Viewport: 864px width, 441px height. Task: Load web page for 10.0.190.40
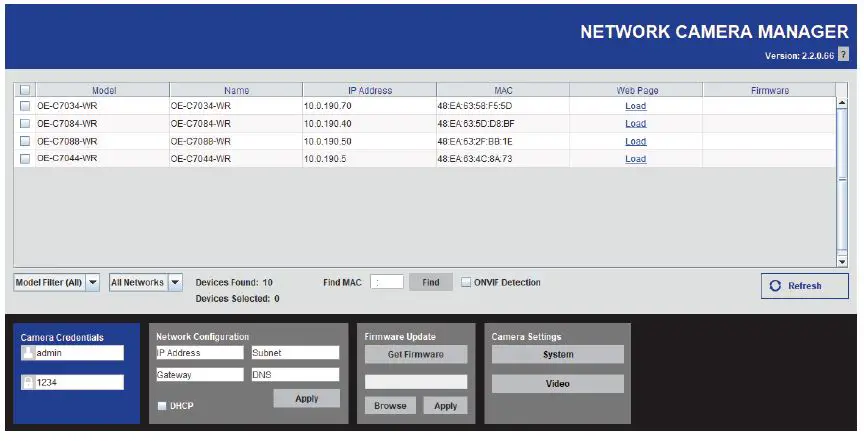pyautogui.click(x=635, y=123)
